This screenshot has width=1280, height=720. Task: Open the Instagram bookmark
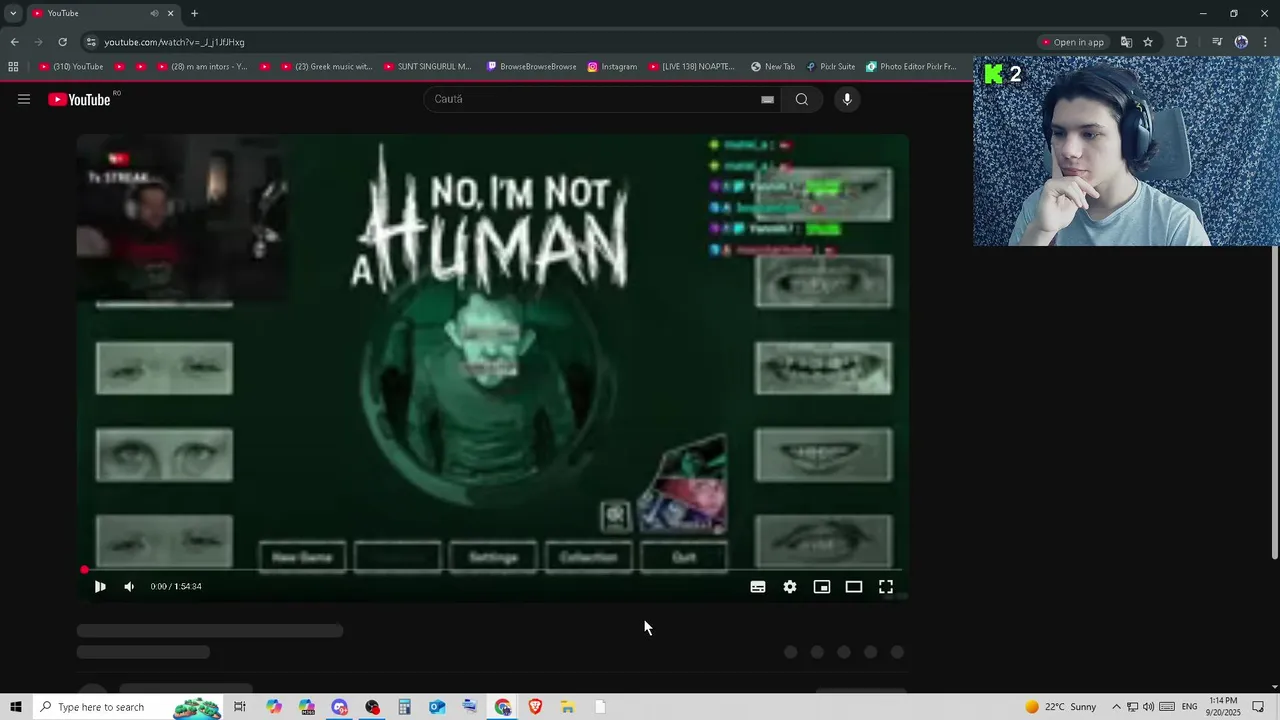coord(612,67)
